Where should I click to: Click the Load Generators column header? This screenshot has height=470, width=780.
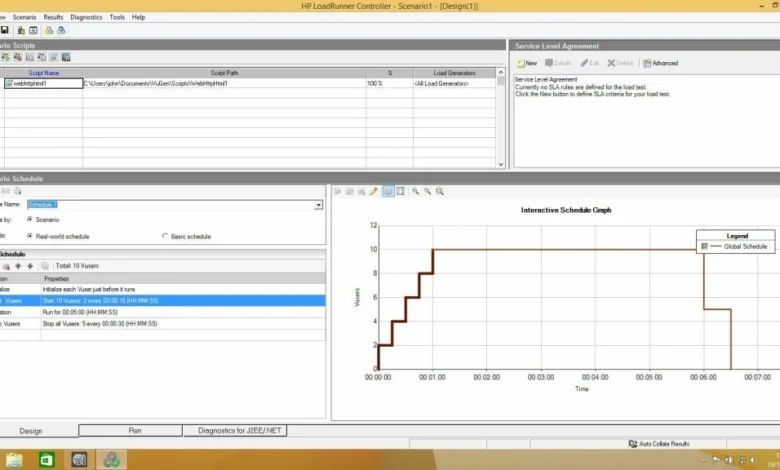[454, 73]
